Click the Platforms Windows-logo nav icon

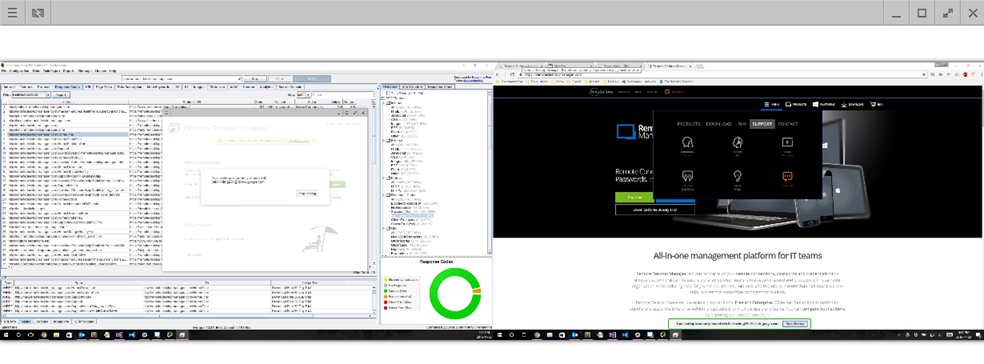tap(816, 104)
